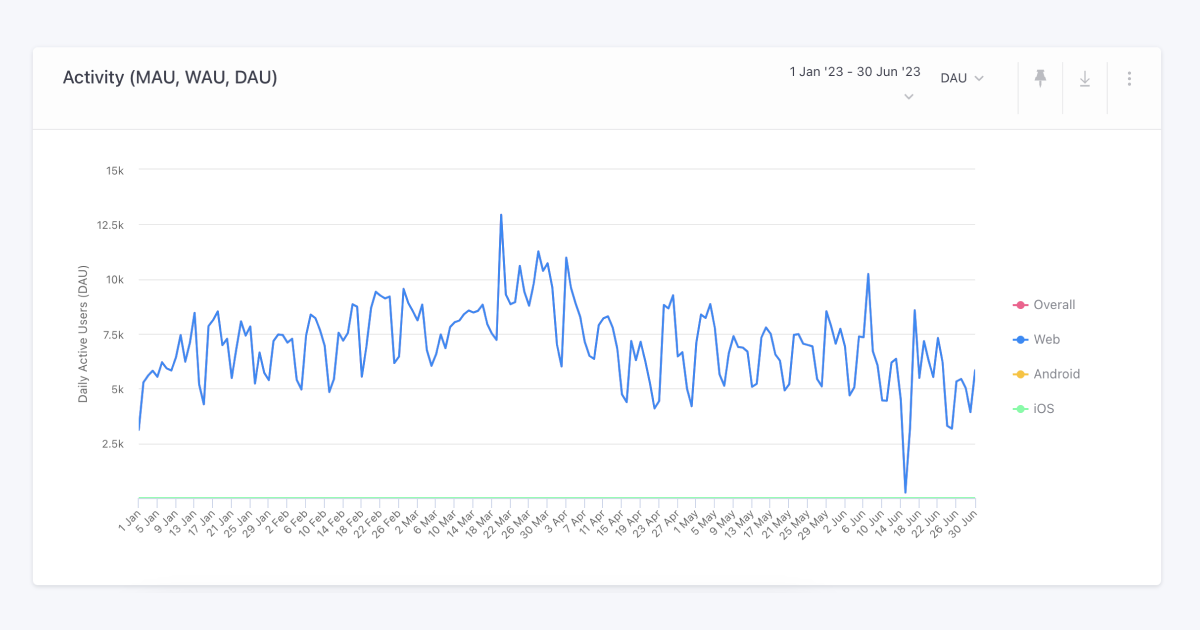
Task: Click the peak data point near 22 Mar
Action: click(x=500, y=213)
